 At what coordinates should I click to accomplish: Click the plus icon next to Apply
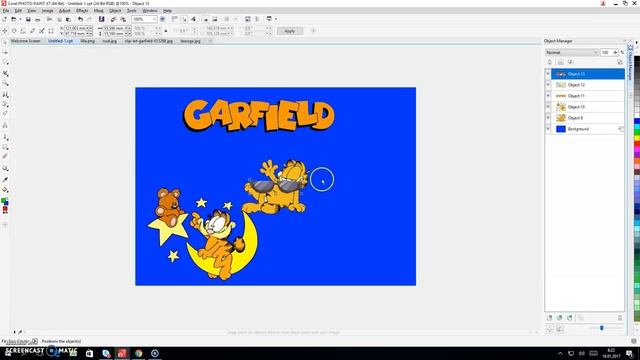pos(313,31)
